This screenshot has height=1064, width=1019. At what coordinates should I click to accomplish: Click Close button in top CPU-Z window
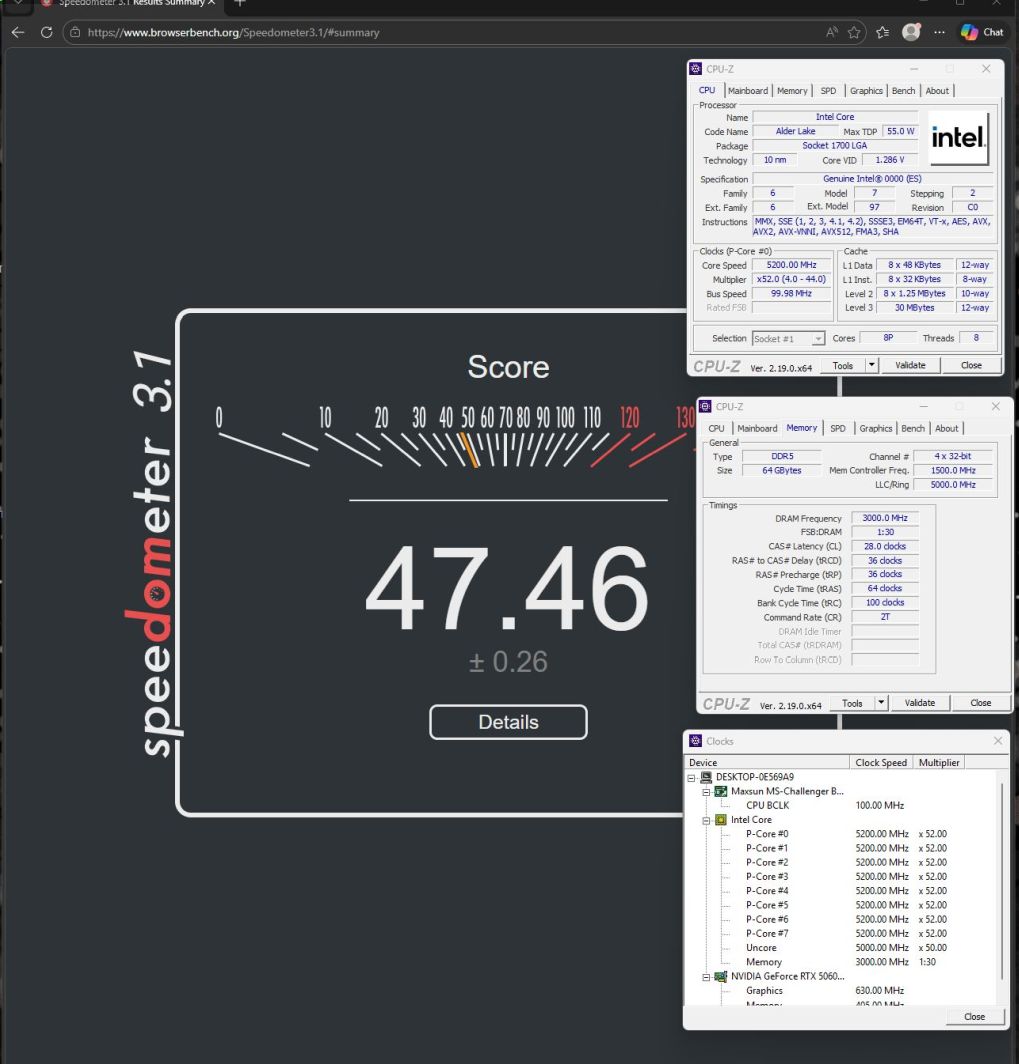coord(971,365)
